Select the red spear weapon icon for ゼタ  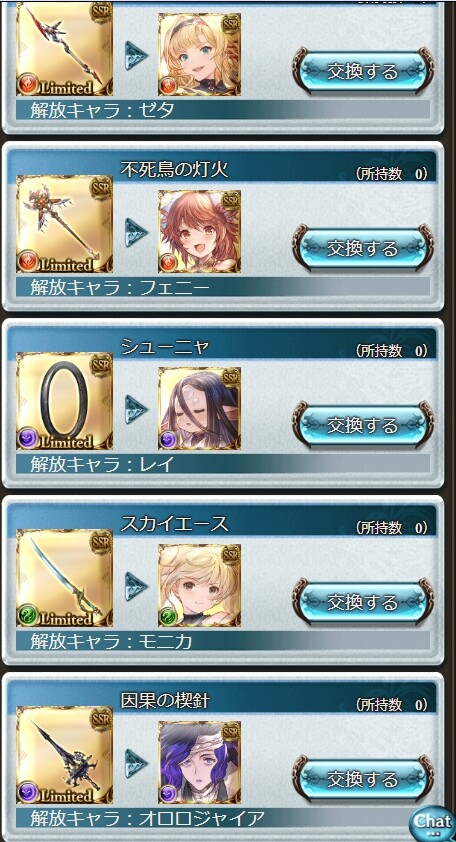[x=64, y=48]
